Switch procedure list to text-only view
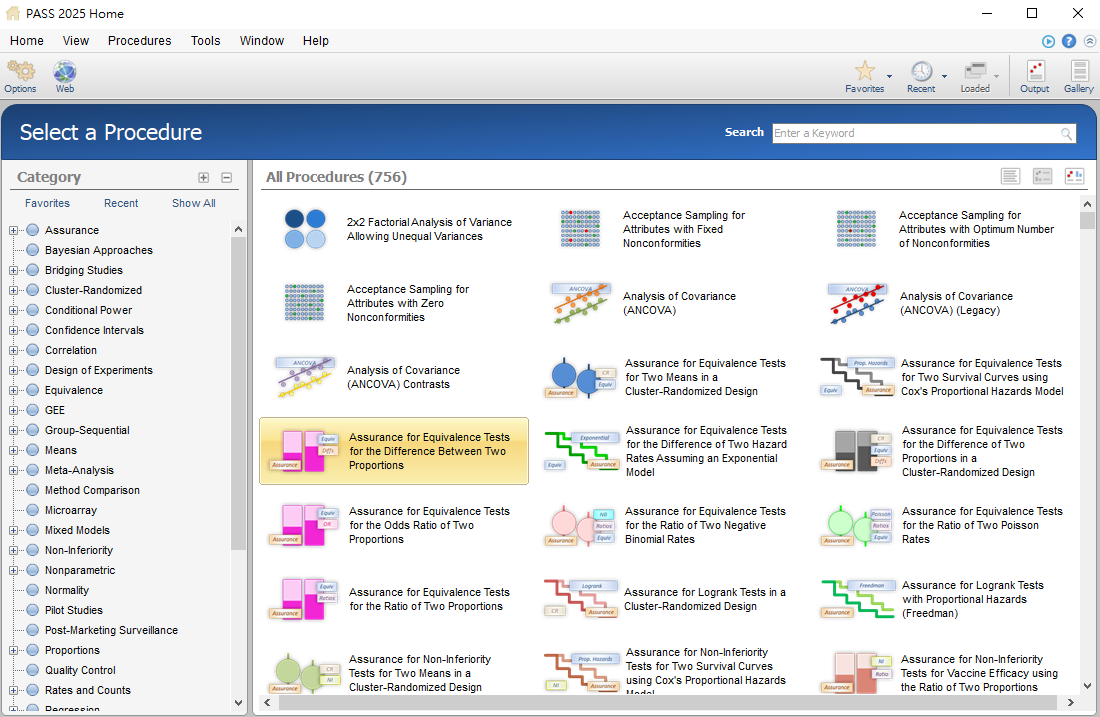 pyautogui.click(x=1011, y=177)
